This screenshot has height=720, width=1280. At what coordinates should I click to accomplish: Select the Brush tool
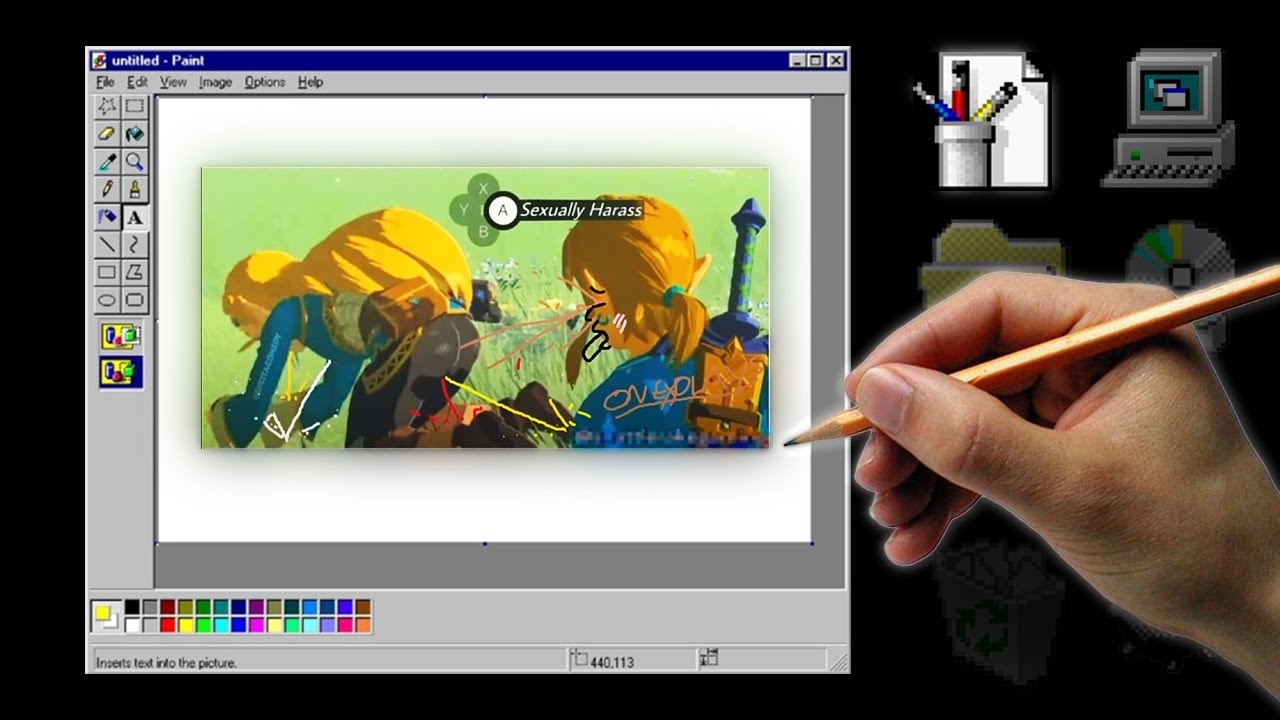click(134, 189)
